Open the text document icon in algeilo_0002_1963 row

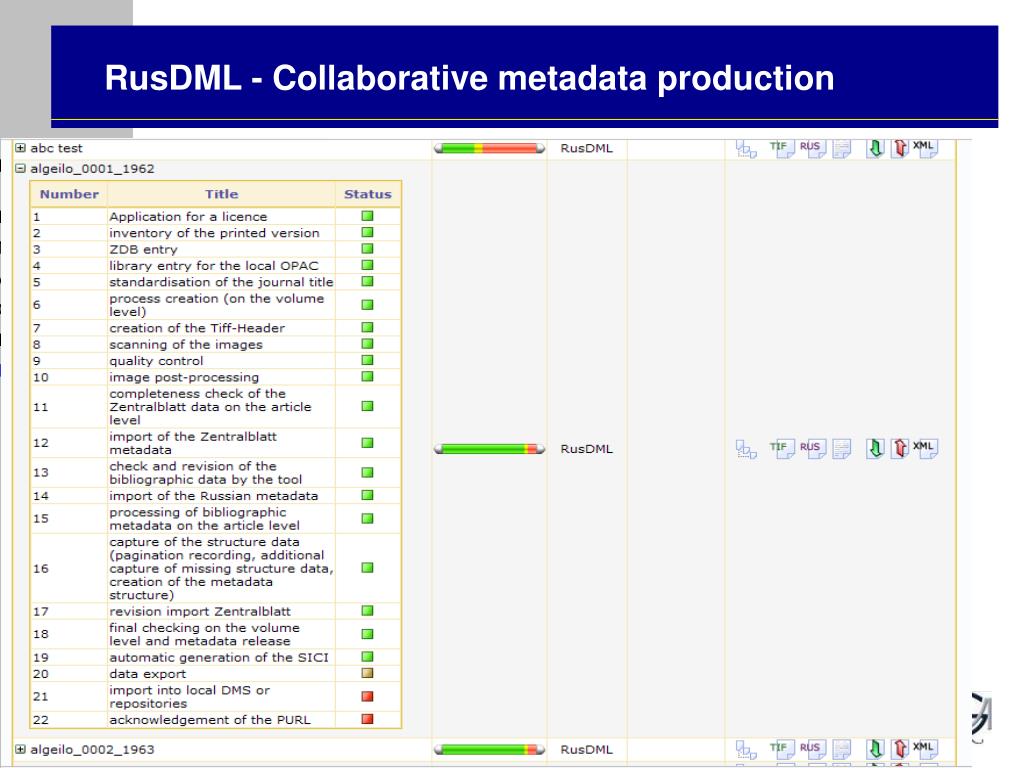(x=842, y=749)
